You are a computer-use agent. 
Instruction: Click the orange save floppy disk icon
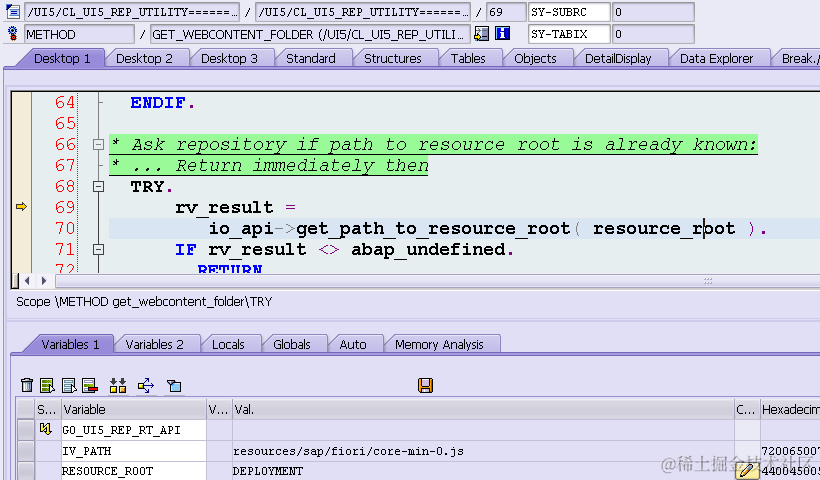click(425, 385)
